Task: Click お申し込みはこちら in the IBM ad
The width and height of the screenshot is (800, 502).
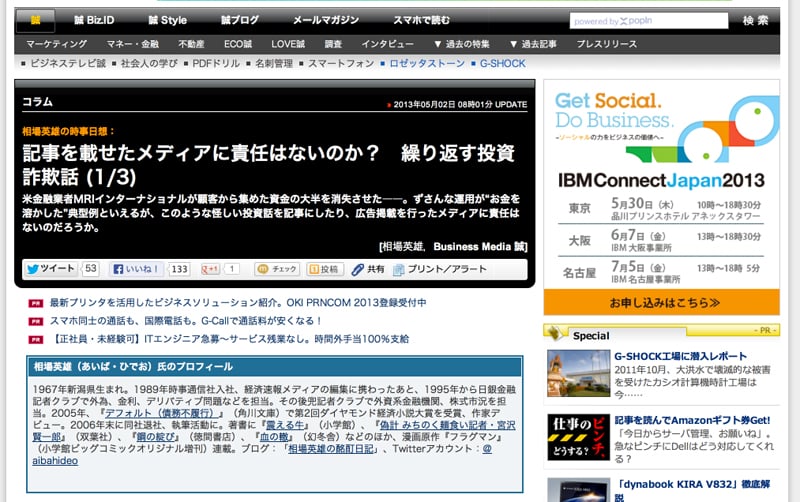Action: 661,301
